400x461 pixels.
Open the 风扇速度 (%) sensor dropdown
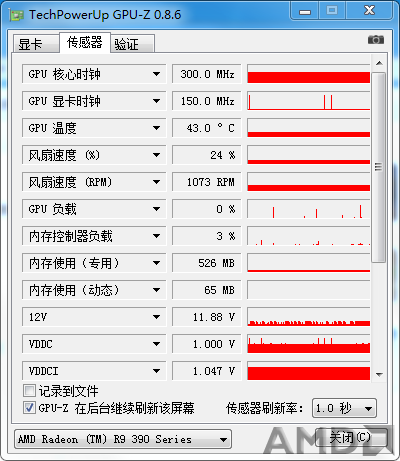tap(94, 155)
